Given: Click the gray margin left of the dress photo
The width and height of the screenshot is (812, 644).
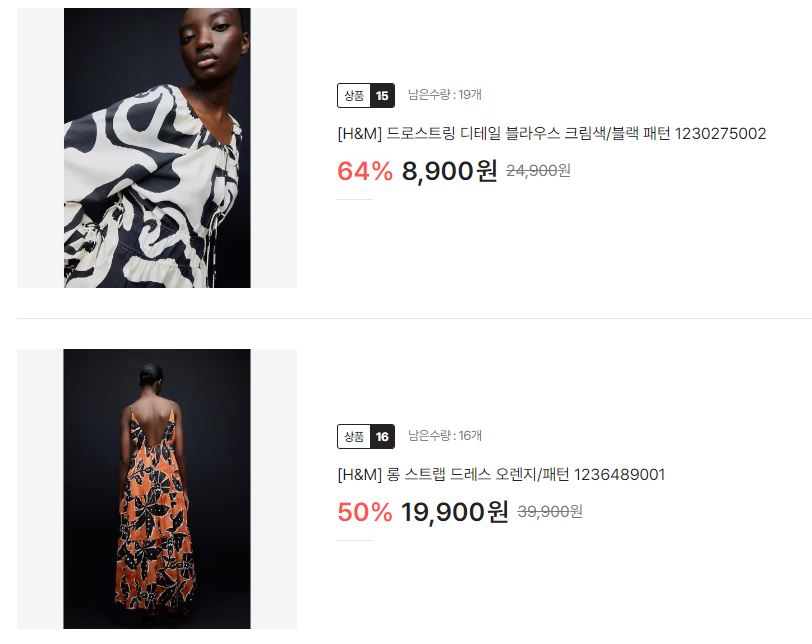Looking at the screenshot, I should pos(40,489).
